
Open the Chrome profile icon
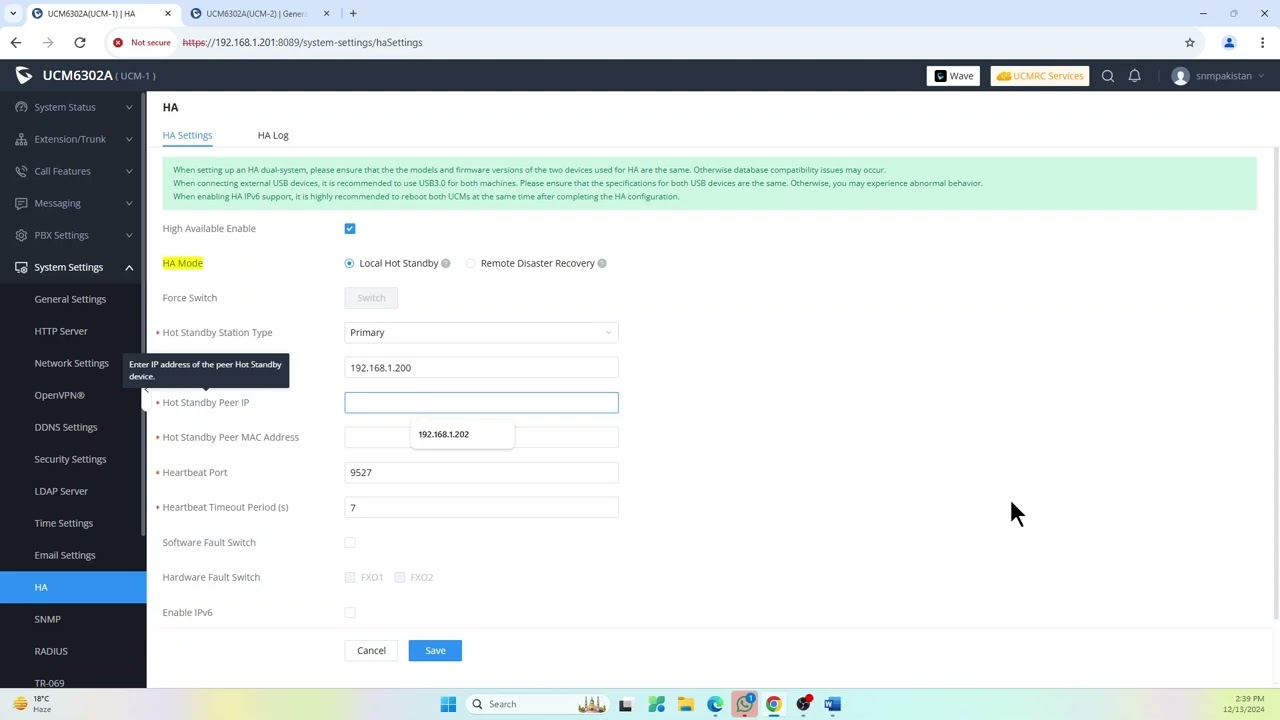click(1229, 42)
